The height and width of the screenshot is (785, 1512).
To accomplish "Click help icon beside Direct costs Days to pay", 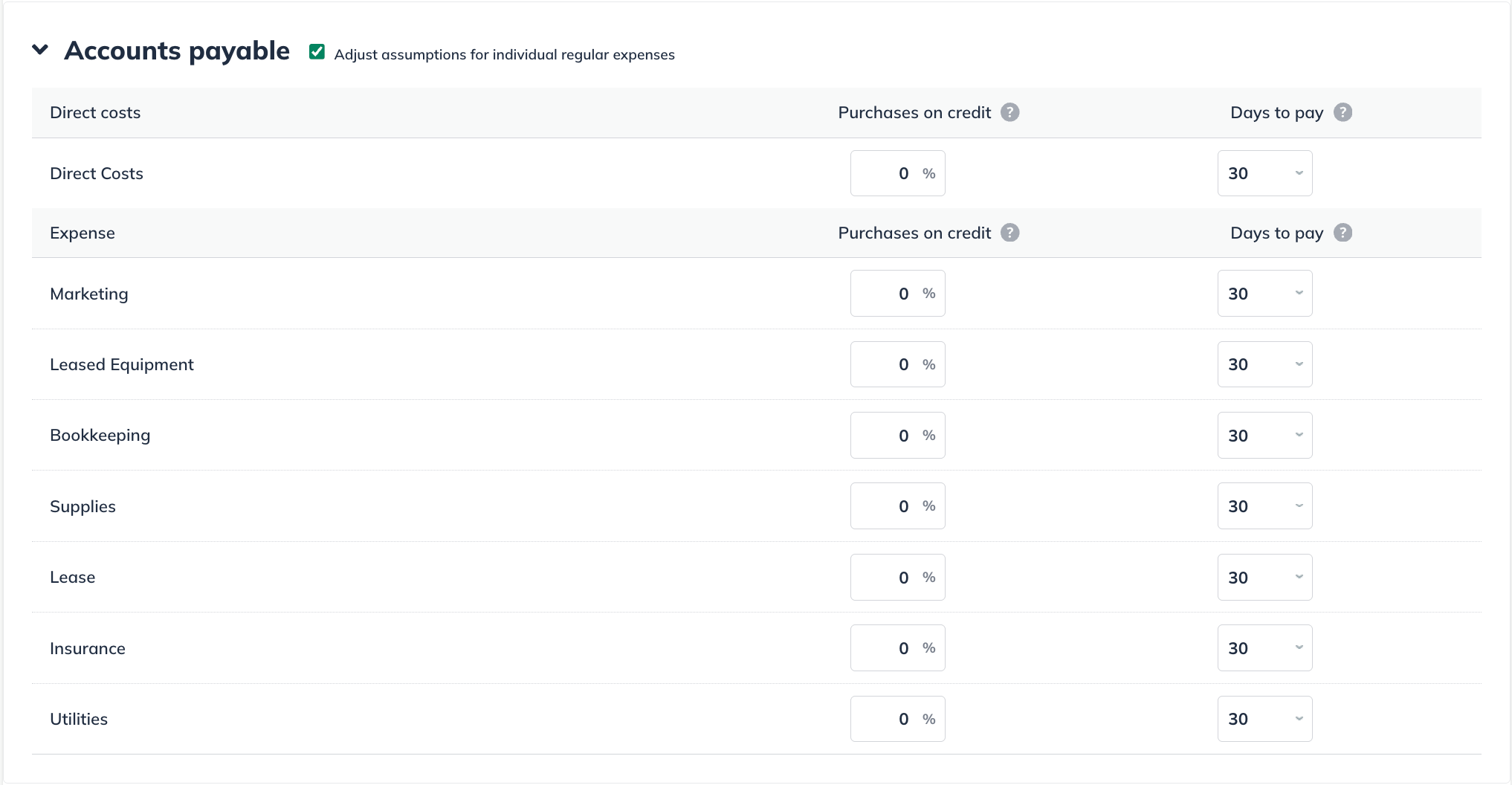I will (1343, 112).
